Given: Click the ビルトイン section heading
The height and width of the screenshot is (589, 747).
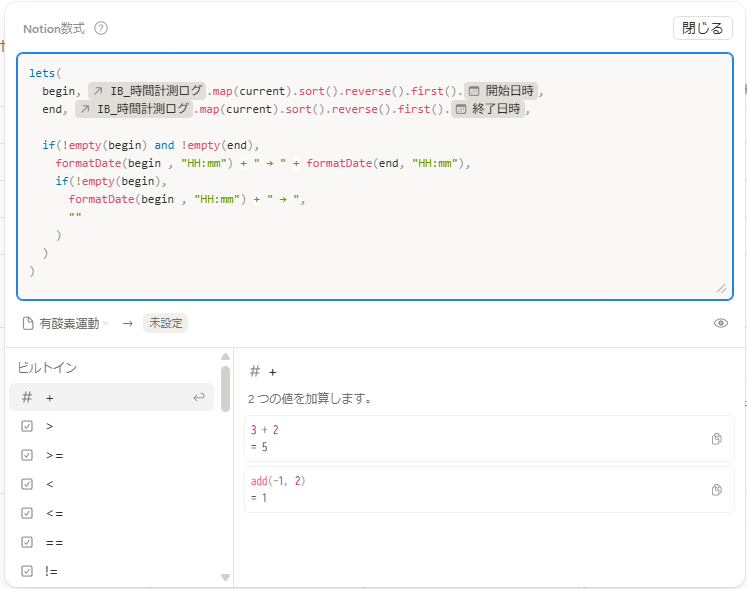Looking at the screenshot, I should tap(47, 367).
